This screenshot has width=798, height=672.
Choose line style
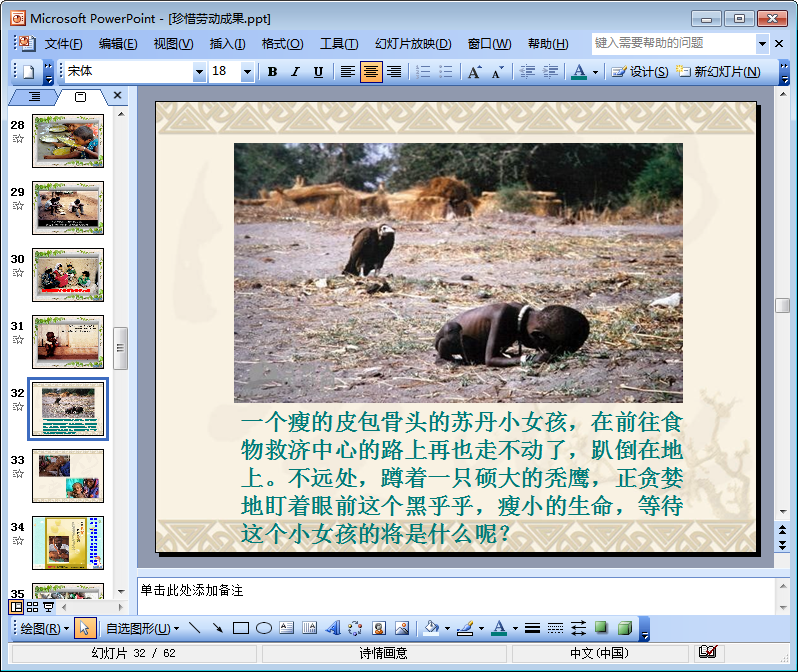(x=532, y=628)
